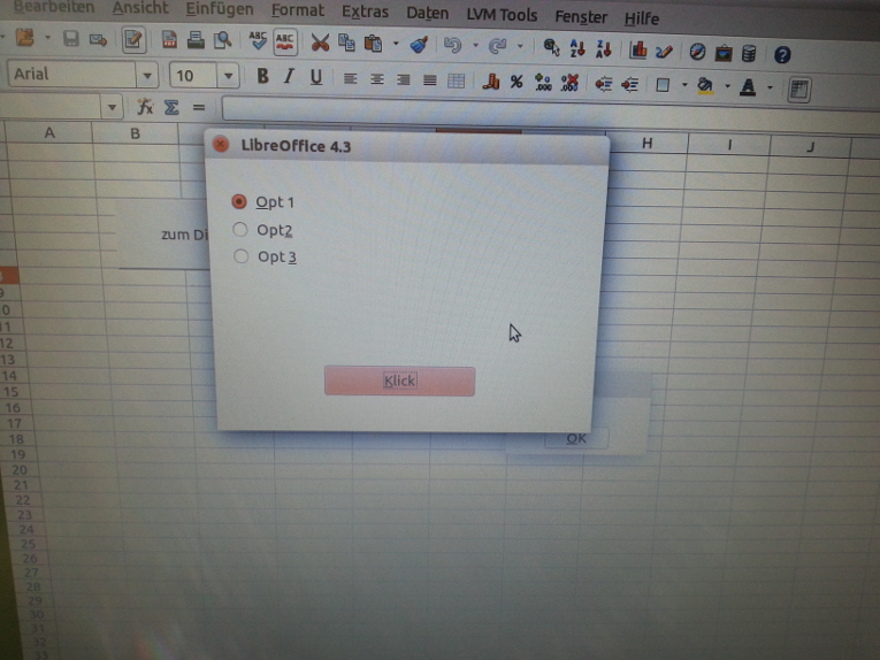880x660 pixels.
Task: Open the Einfügen menu
Action: click(219, 10)
